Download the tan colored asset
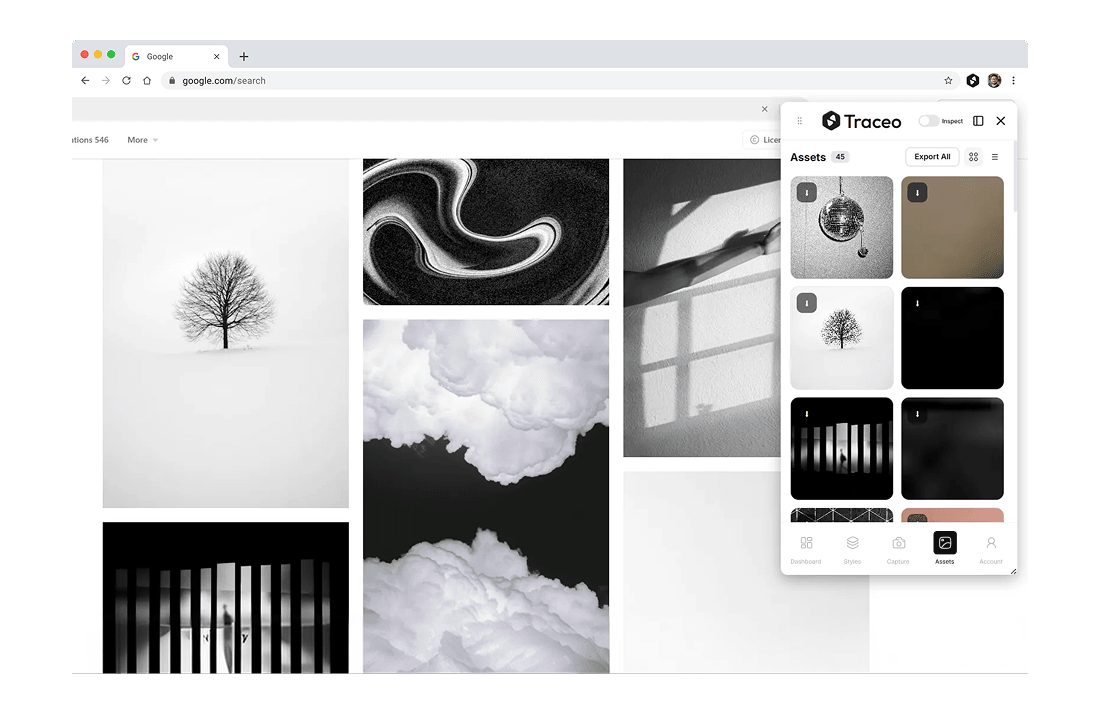Viewport: 1100px width, 714px height. click(x=917, y=193)
